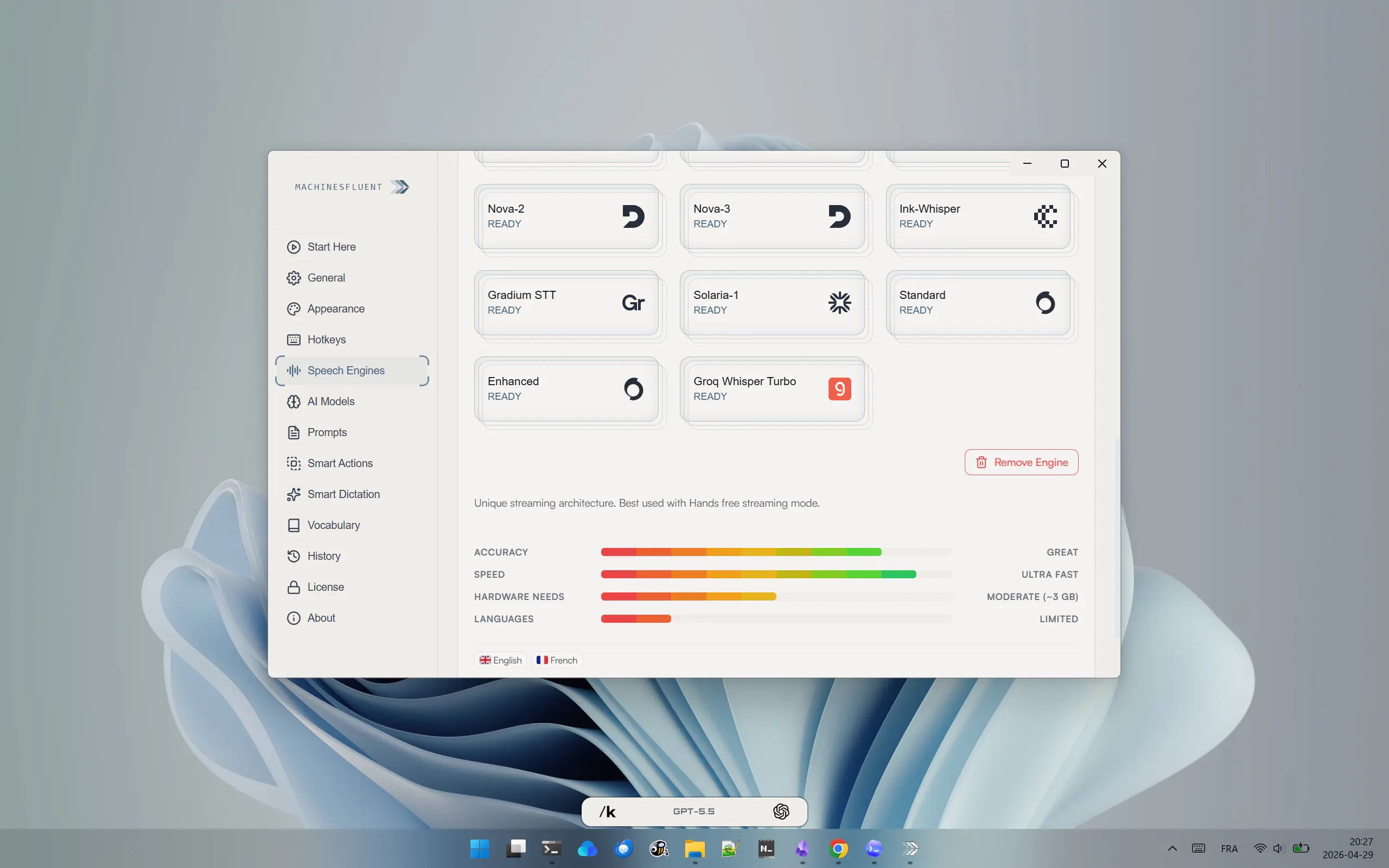Open the clock and date flyout
Image resolution: width=1389 pixels, height=868 pixels.
point(1348,848)
